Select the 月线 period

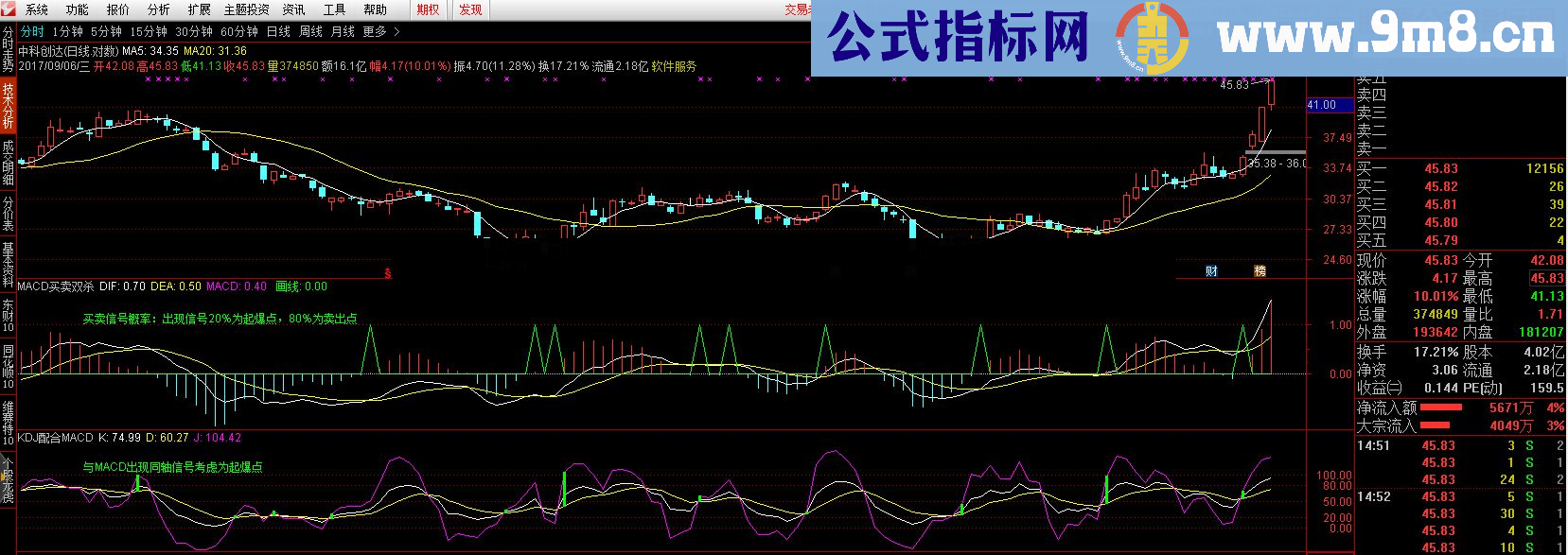point(343,31)
